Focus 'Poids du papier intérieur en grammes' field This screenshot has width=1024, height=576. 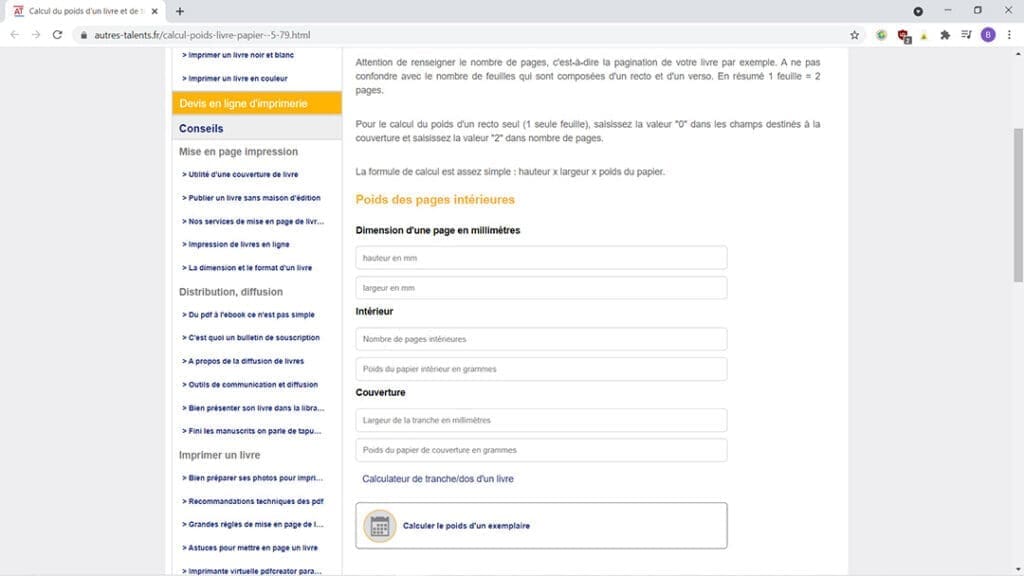[541, 369]
